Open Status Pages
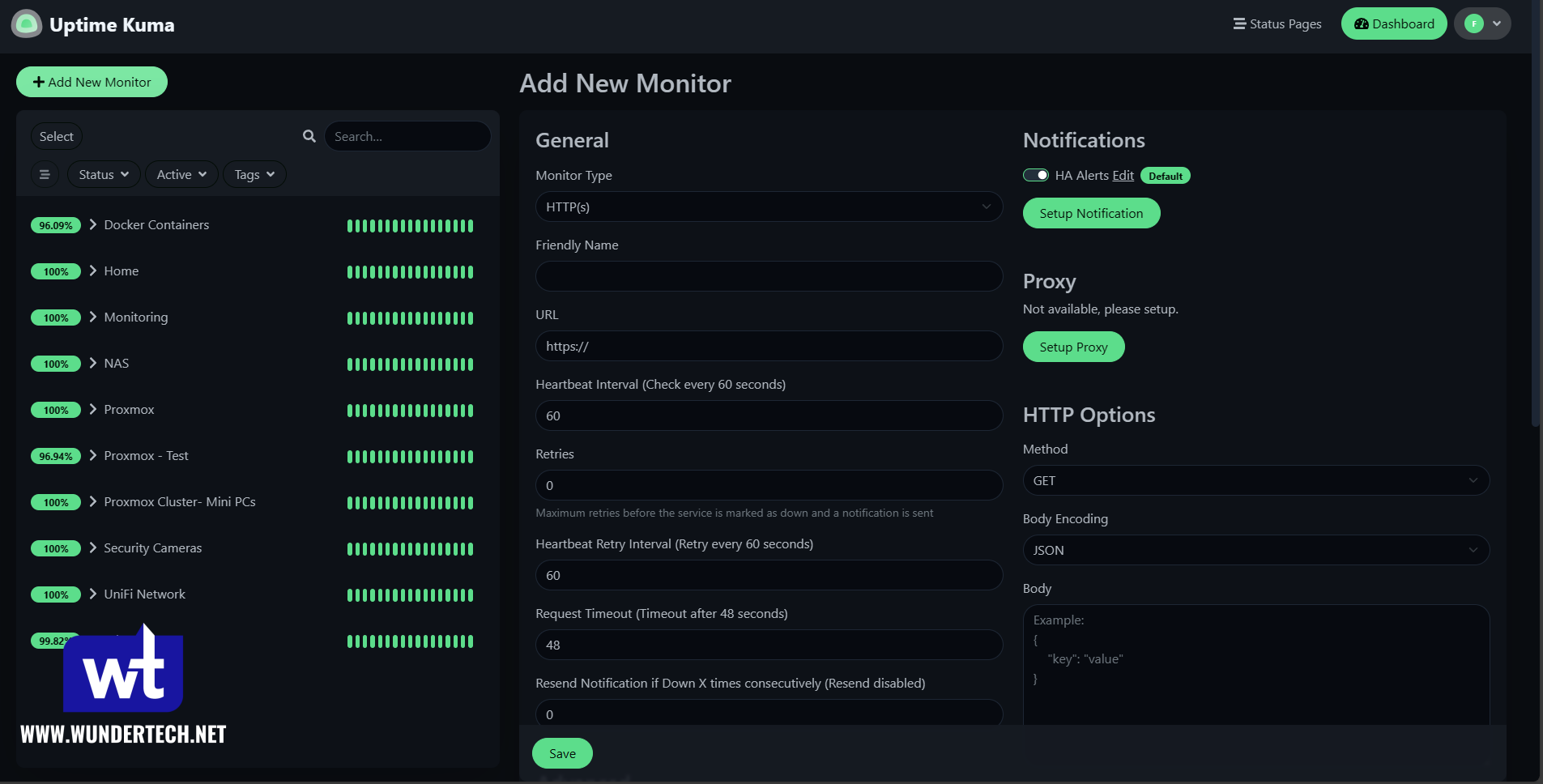This screenshot has height=784, width=1543. coord(1277,23)
